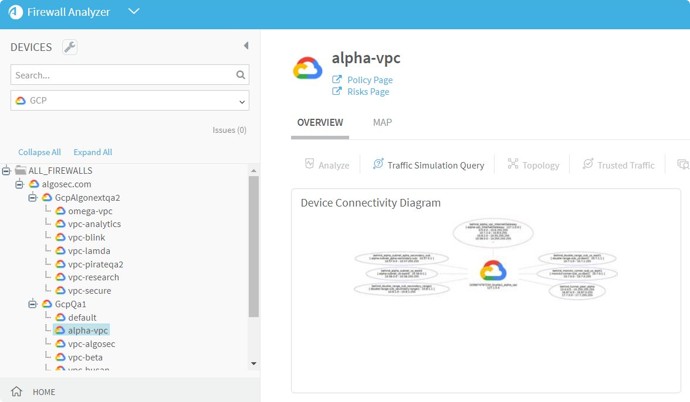Image resolution: width=690 pixels, height=402 pixels.
Task: Click the wrench icon beside DEVICES
Action: point(69,47)
